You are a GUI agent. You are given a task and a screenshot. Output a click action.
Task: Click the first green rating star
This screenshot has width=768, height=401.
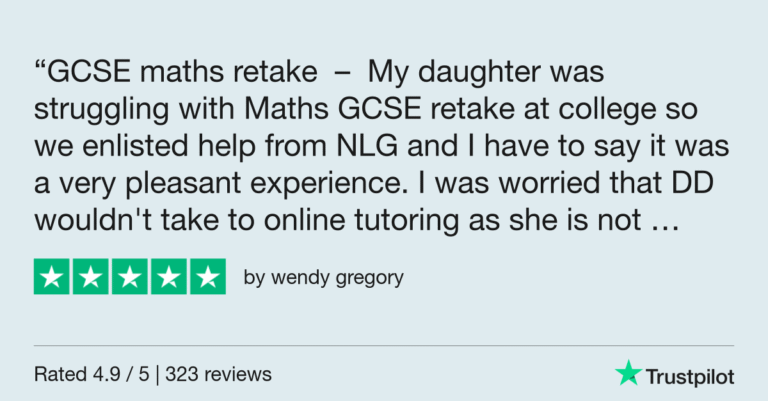click(x=51, y=277)
